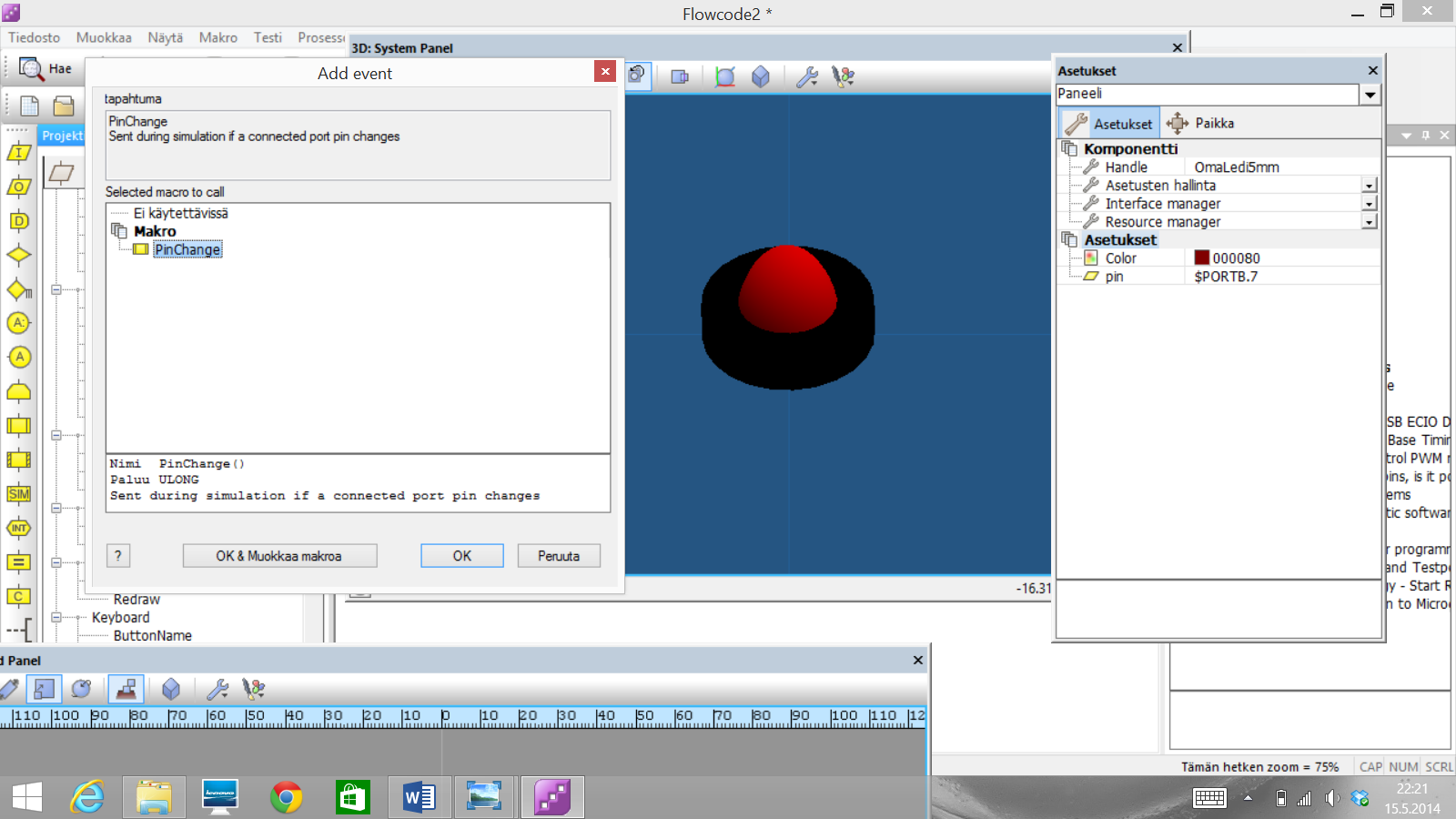Viewport: 1456px width, 819px height.
Task: Click the open folder toolbar icon
Action: point(63,106)
